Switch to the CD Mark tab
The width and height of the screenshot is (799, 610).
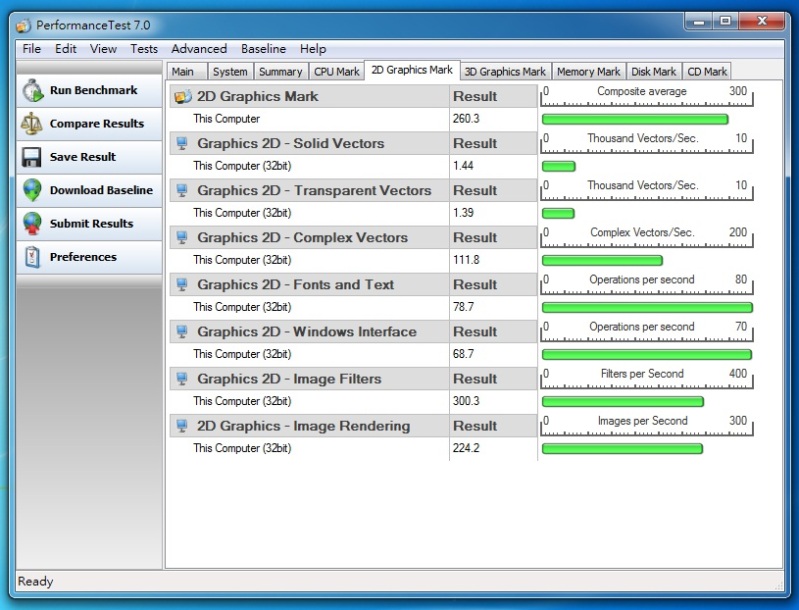pyautogui.click(x=707, y=72)
